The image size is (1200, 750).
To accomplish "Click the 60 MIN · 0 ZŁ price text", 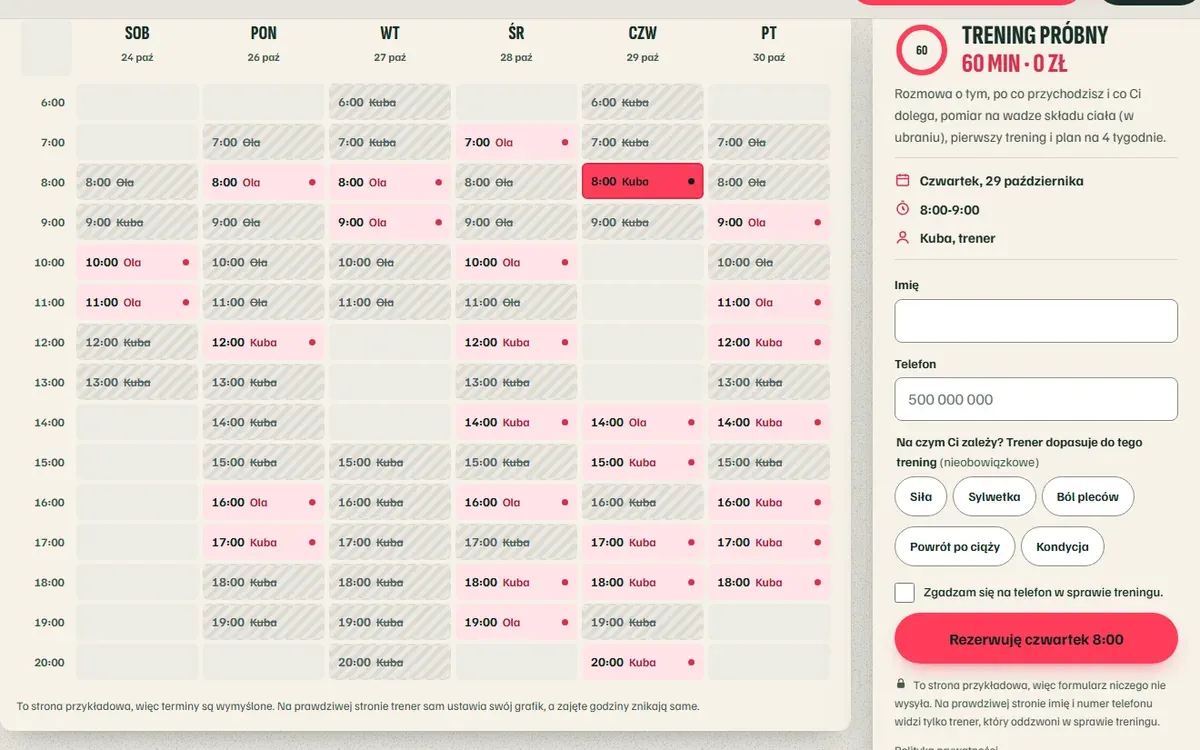I will 1015,63.
